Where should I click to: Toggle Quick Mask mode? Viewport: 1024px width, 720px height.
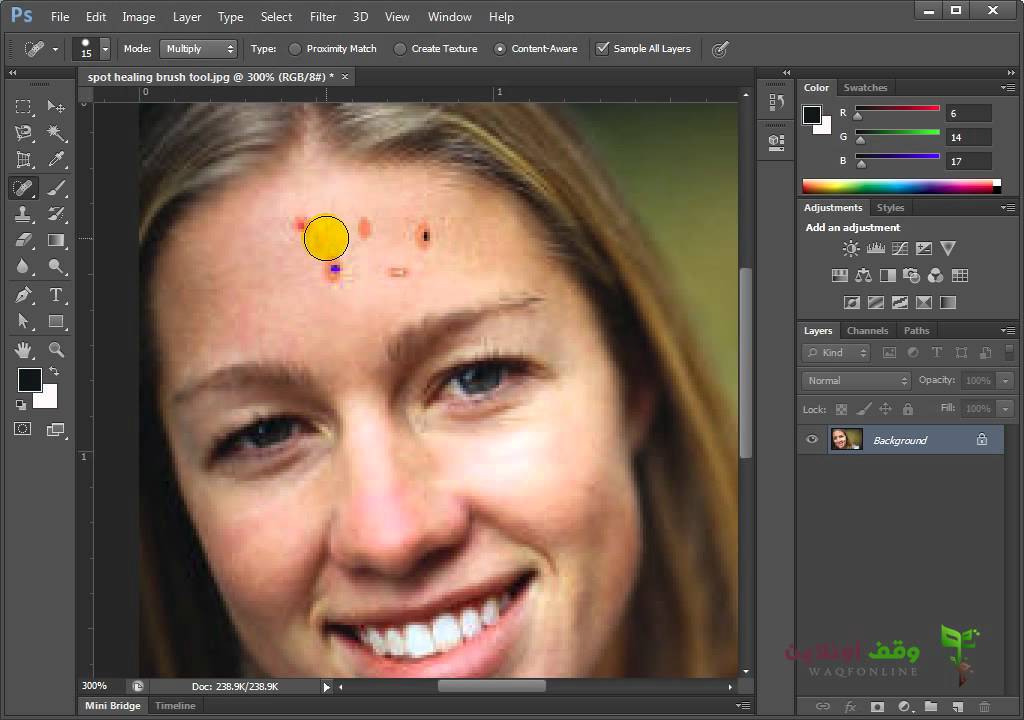coord(23,429)
